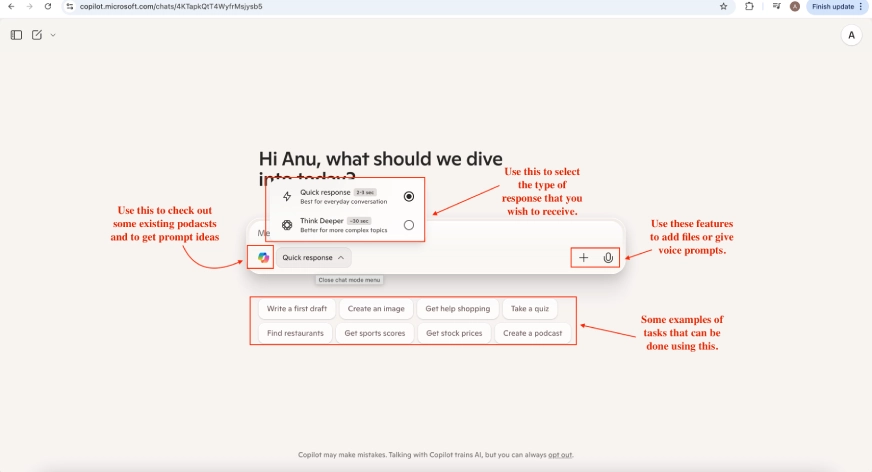Viewport: 872px width, 472px height.
Task: Click the Create an image suggestion
Action: [376, 309]
